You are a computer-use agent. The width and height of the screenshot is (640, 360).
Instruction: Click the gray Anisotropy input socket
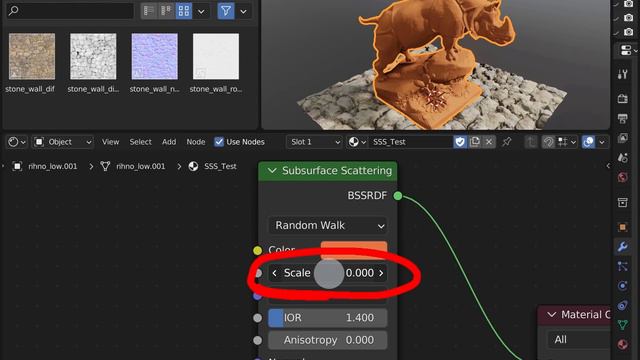coord(257,340)
